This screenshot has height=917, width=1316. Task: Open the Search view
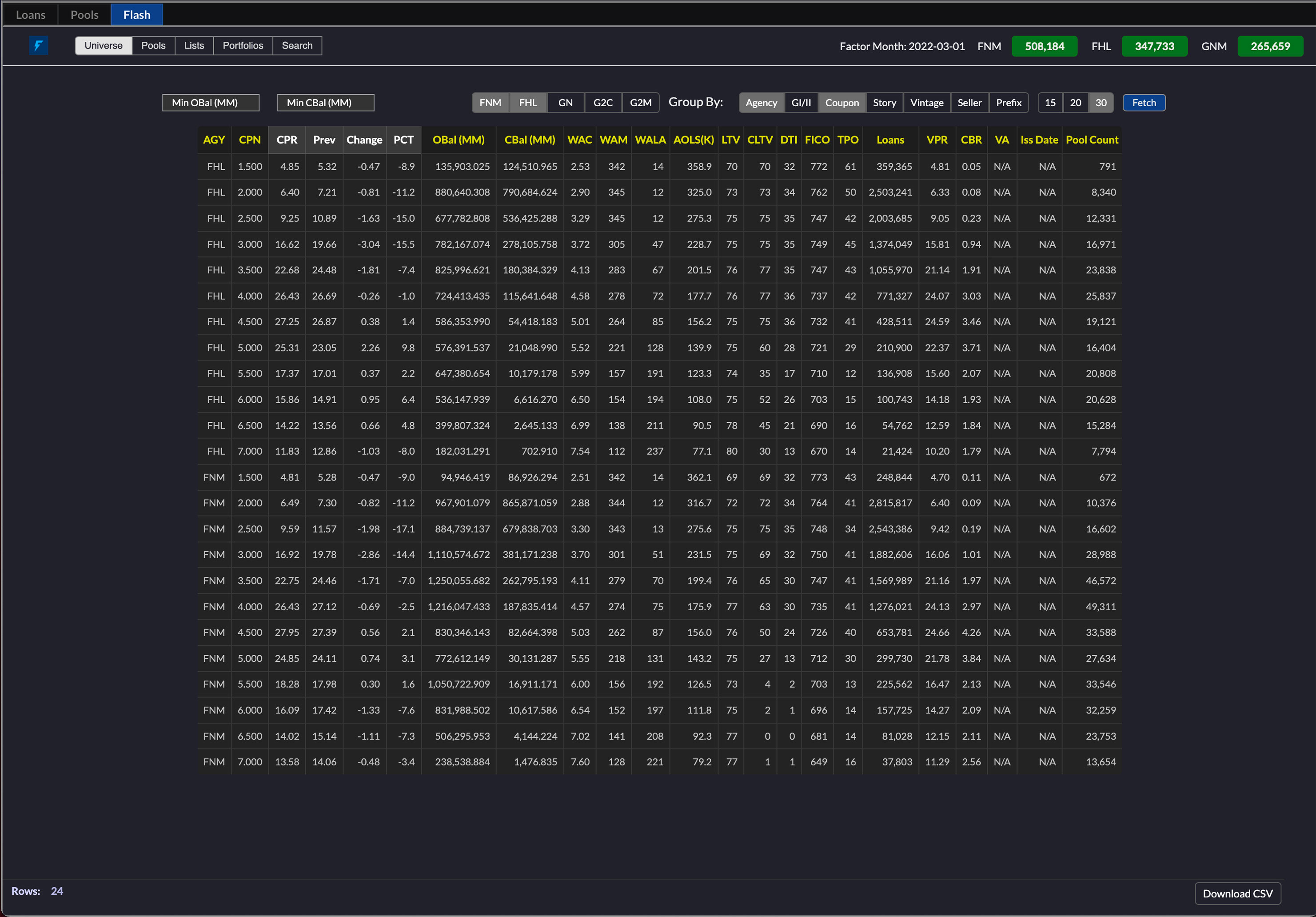297,45
